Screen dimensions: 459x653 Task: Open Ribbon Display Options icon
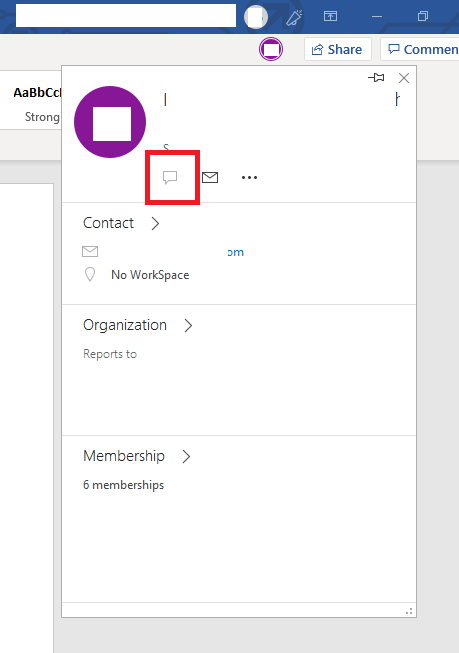pyautogui.click(x=330, y=16)
